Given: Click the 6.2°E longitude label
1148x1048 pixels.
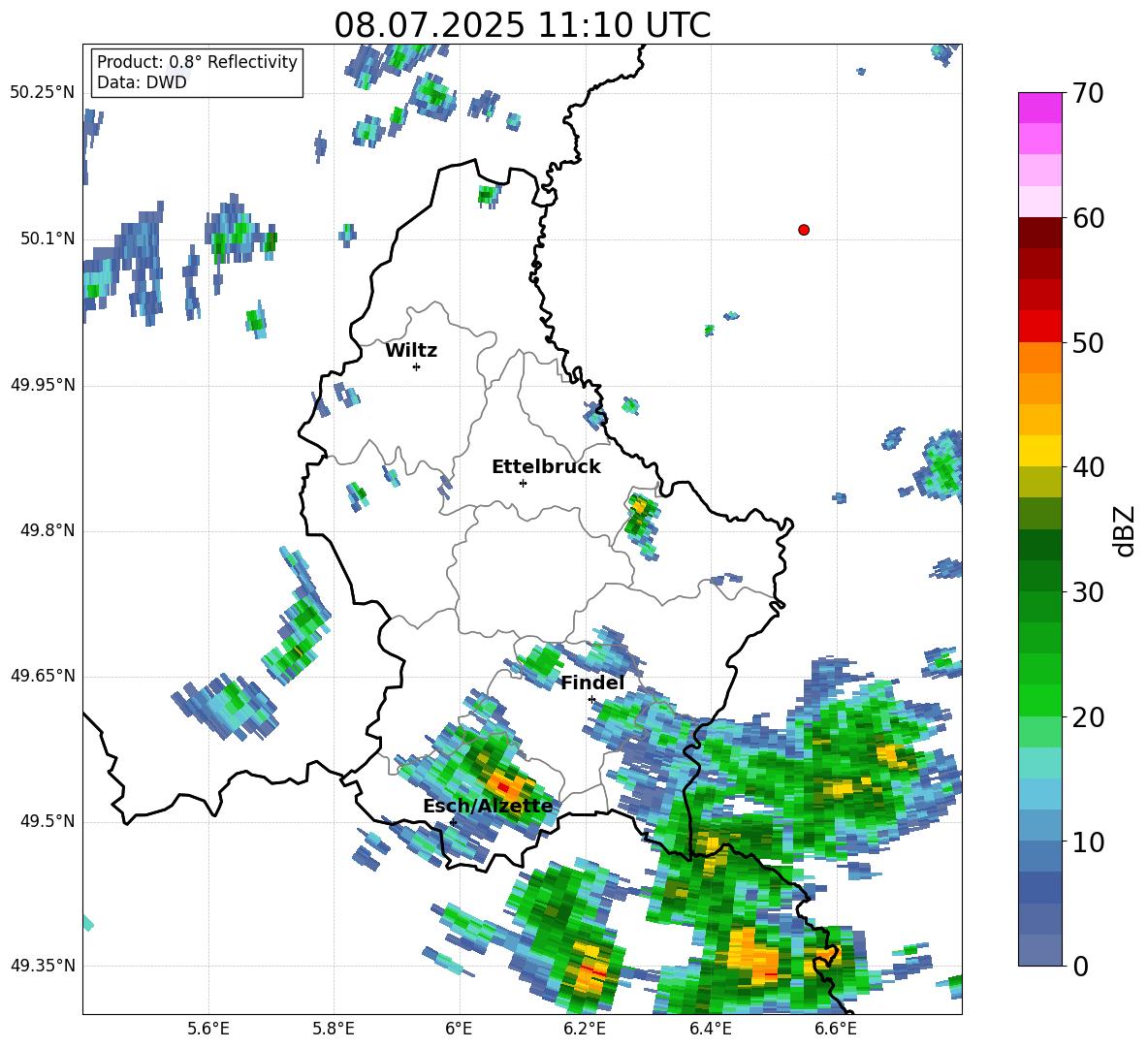Looking at the screenshot, I should coord(585,1029).
